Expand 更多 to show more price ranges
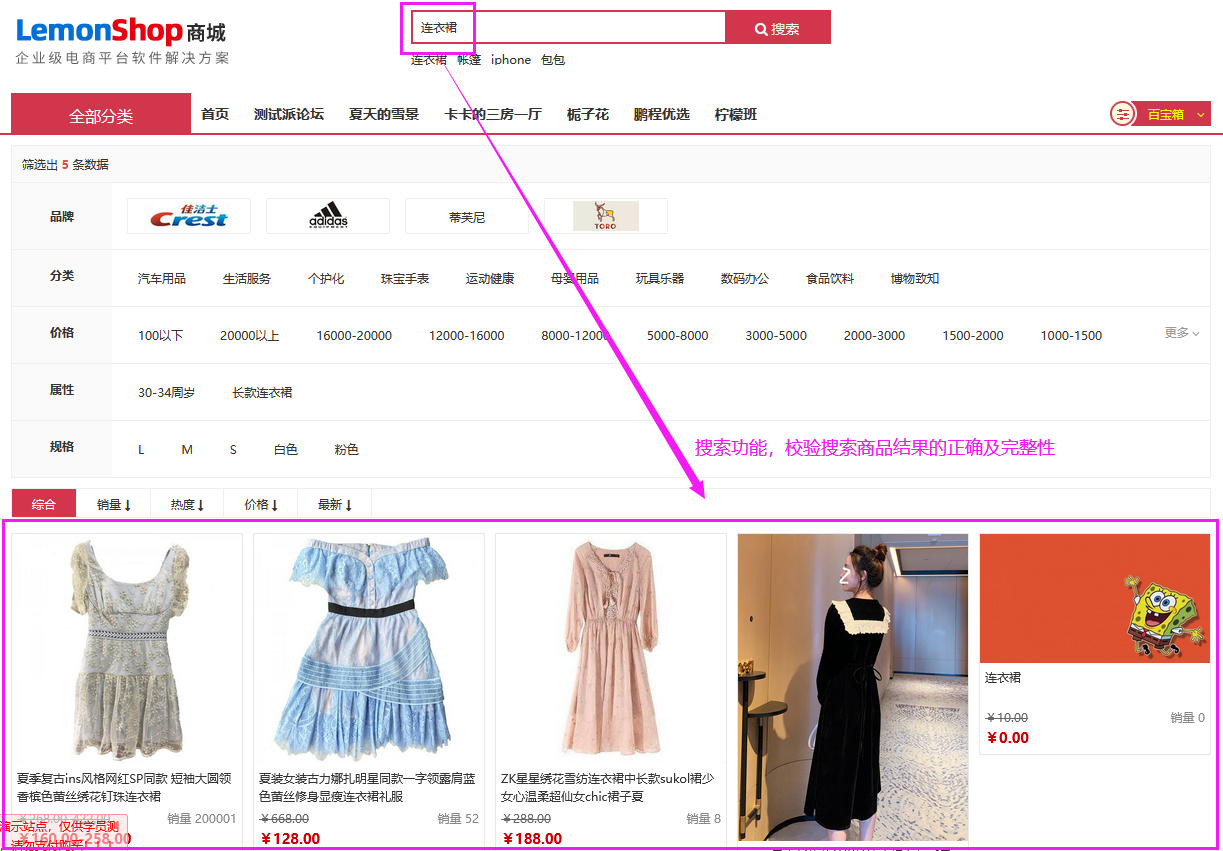 tap(1177, 335)
